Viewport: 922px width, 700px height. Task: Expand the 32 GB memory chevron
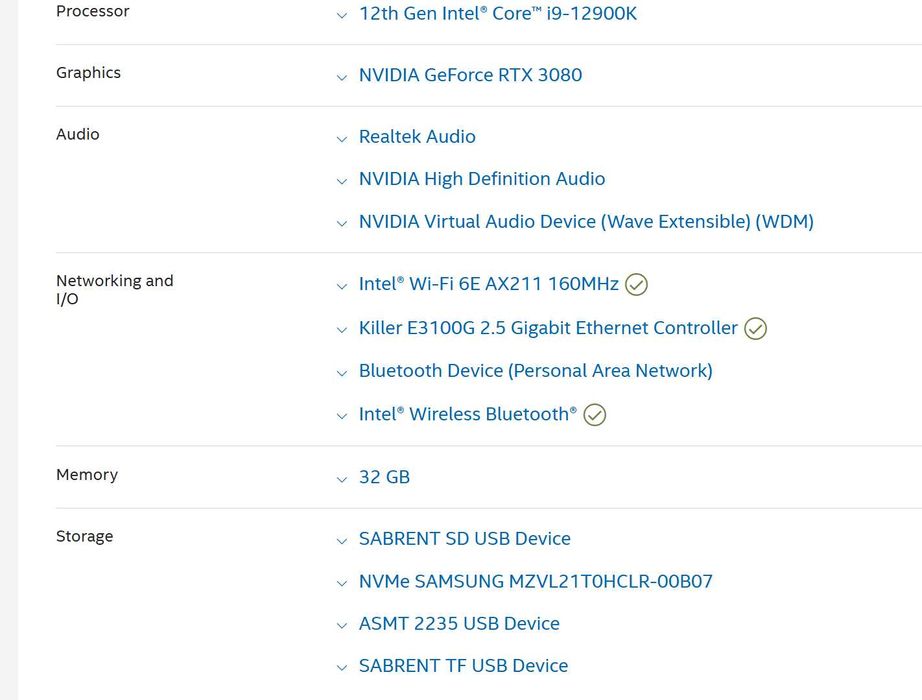pyautogui.click(x=342, y=480)
